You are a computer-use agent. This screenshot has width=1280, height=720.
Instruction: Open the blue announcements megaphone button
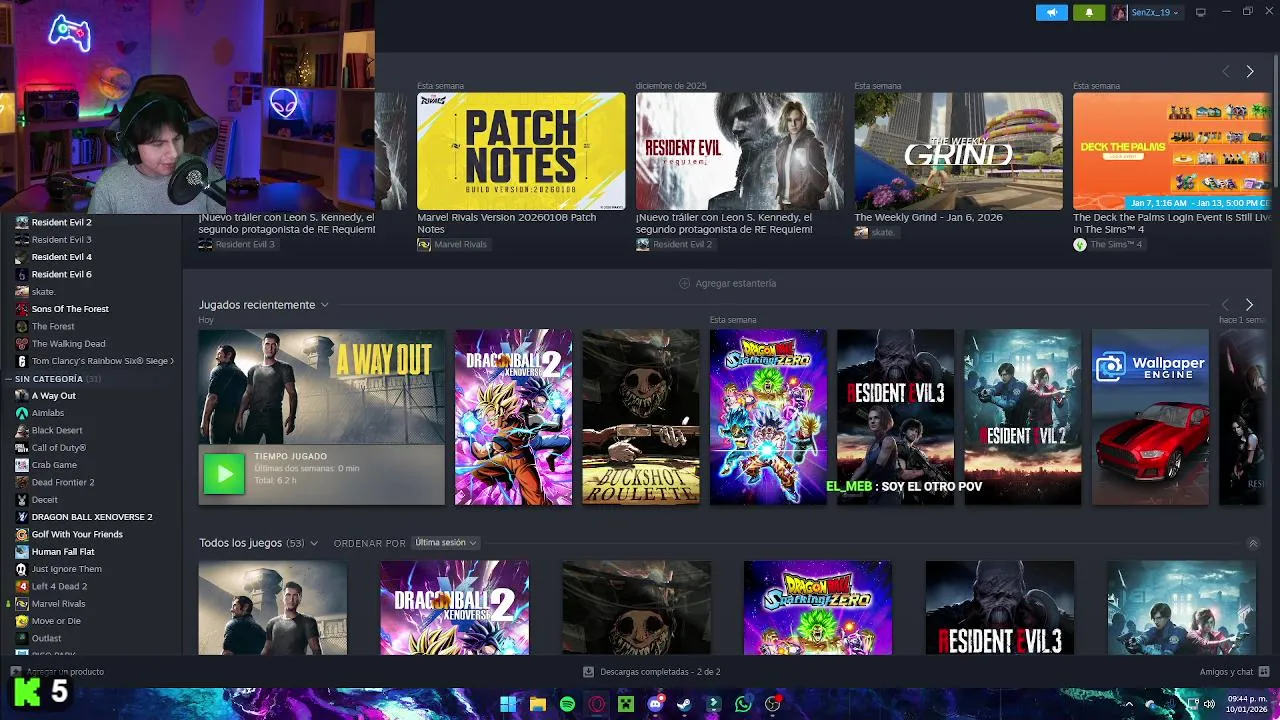(1051, 12)
